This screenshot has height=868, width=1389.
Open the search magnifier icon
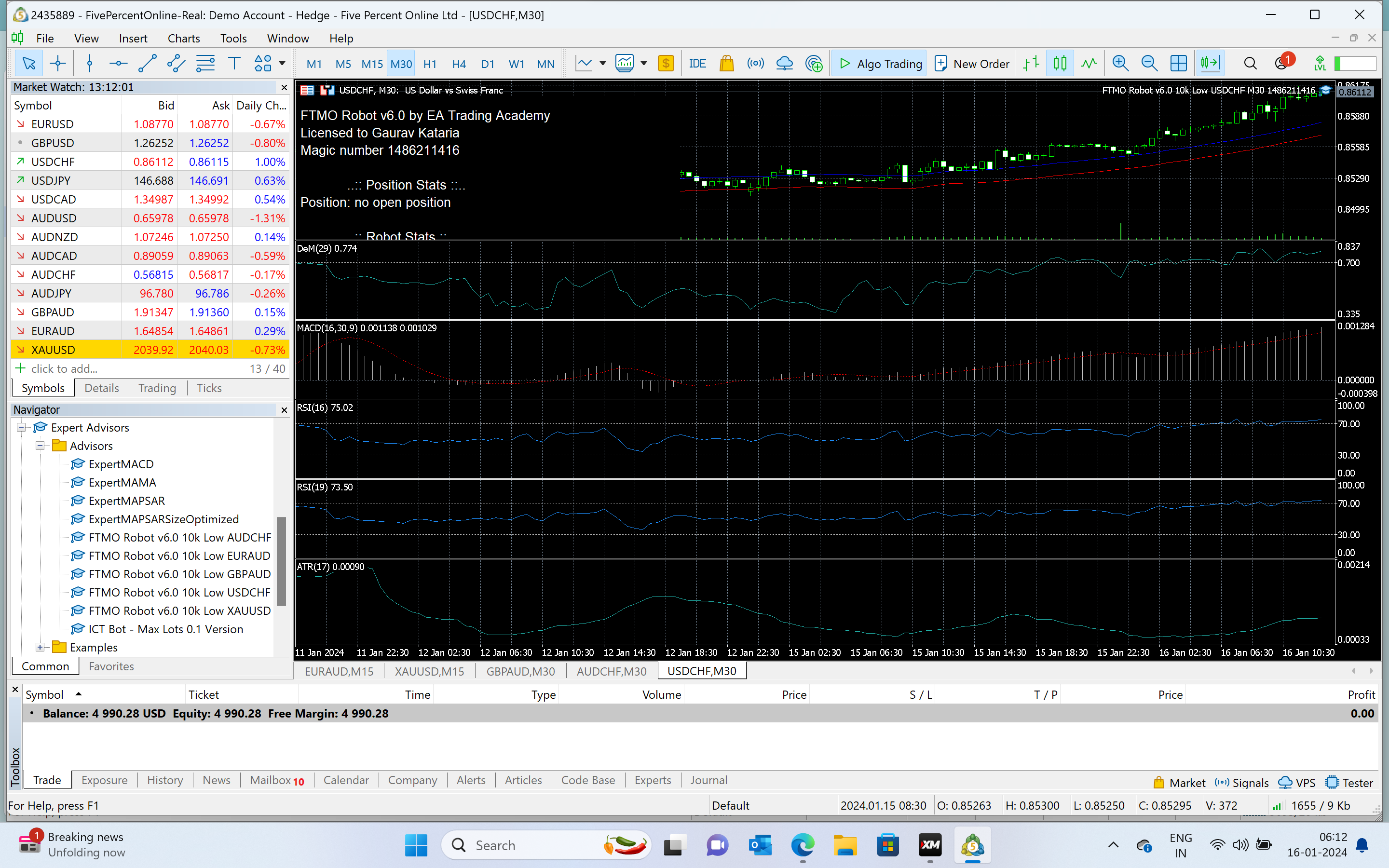[x=1250, y=63]
